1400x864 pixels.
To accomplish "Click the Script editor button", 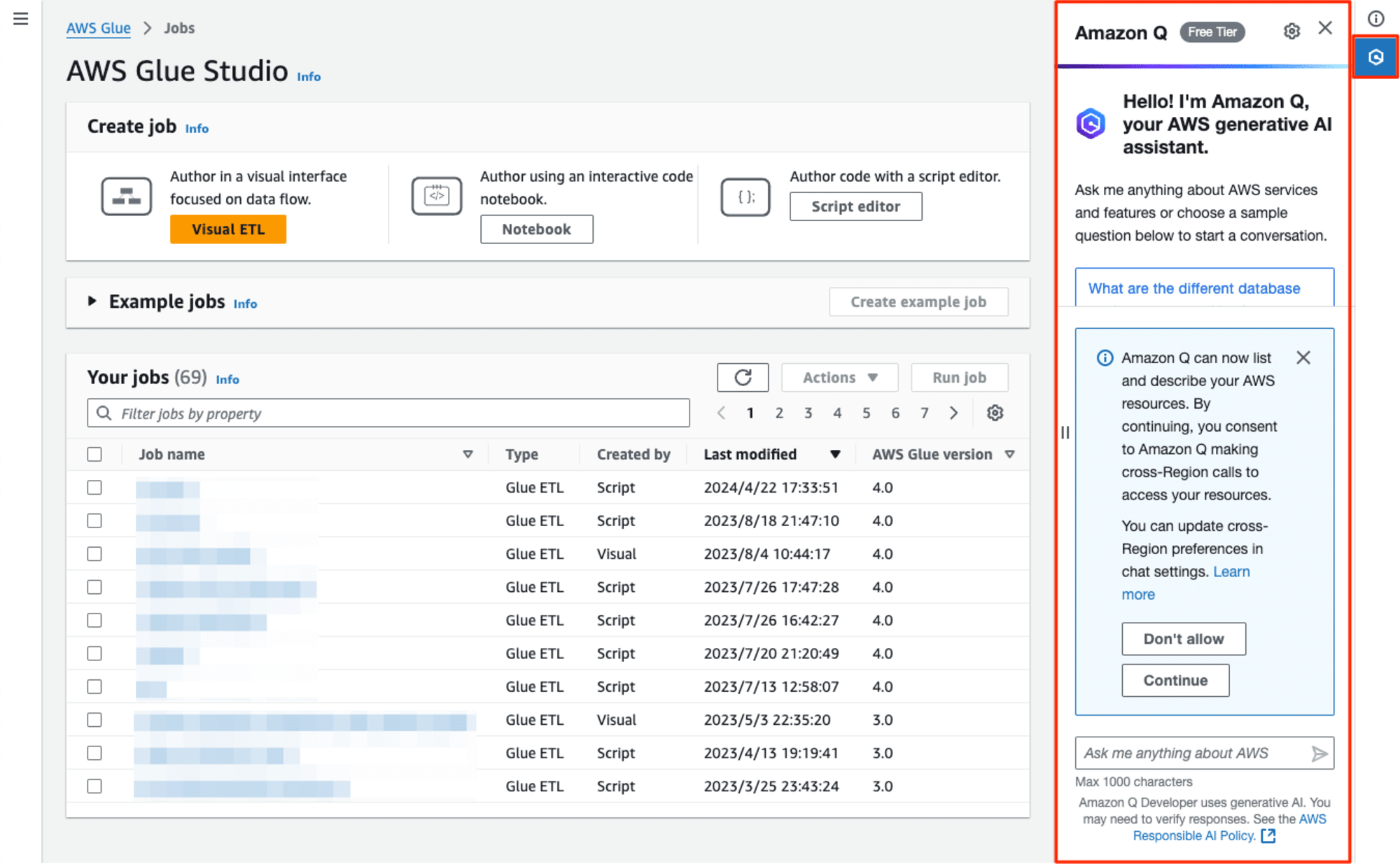I will (x=855, y=206).
